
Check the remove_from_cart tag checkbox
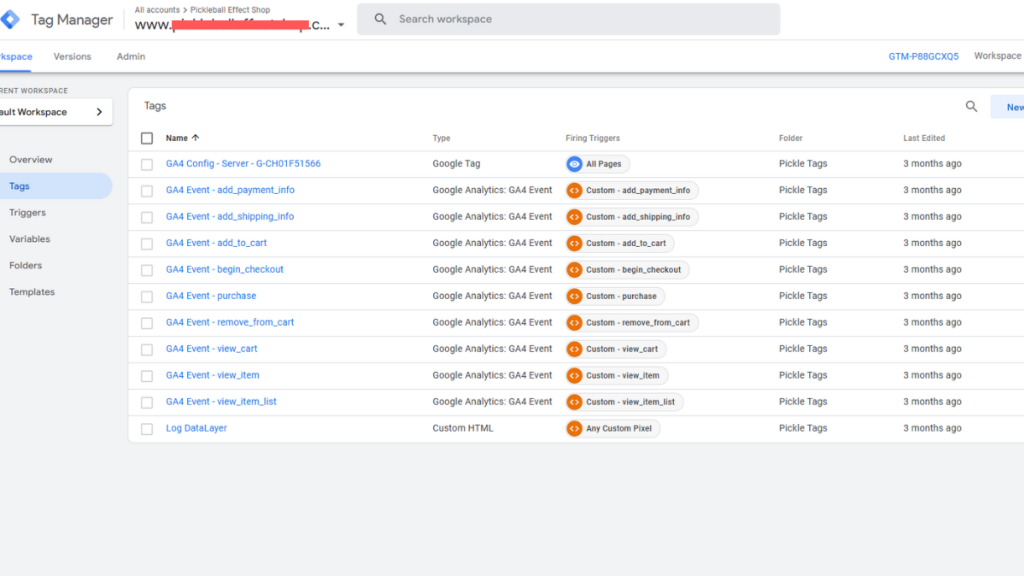coord(147,323)
